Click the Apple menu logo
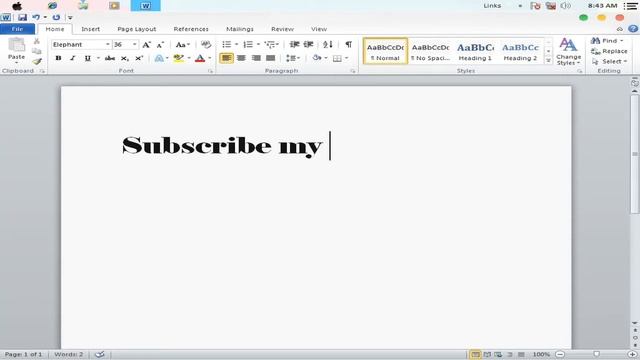This screenshot has width=640, height=360. (x=17, y=6)
